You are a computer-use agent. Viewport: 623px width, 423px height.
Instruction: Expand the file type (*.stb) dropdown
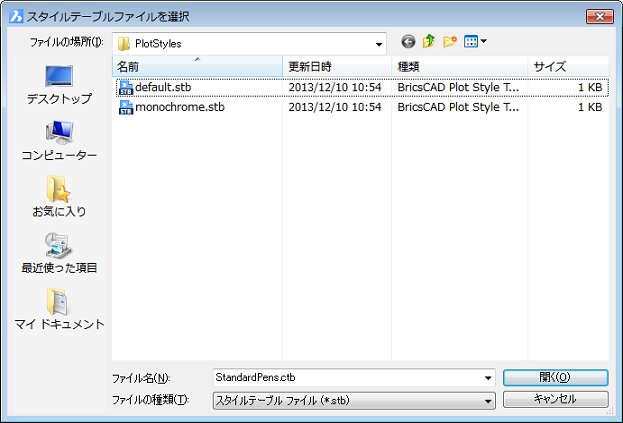tap(488, 401)
